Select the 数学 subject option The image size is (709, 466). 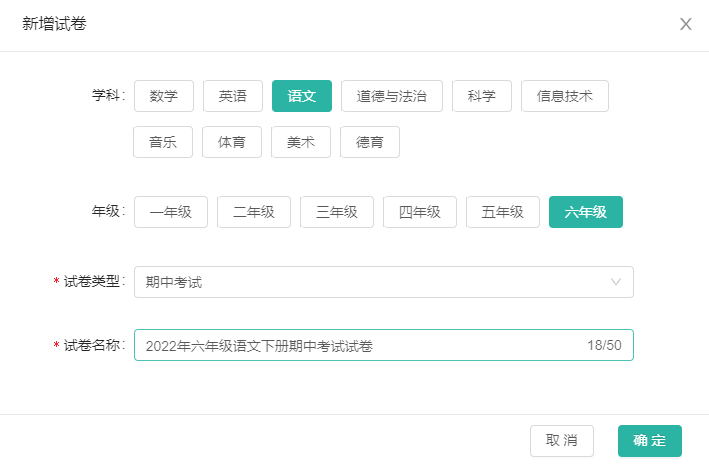(x=164, y=96)
